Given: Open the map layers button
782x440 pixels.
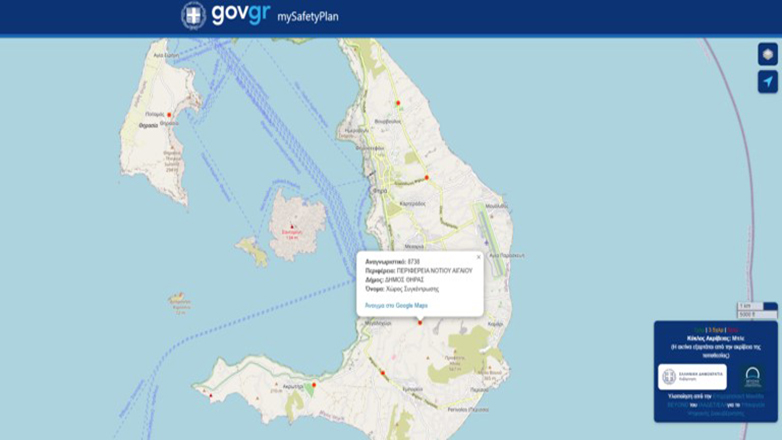Looking at the screenshot, I should click(767, 54).
